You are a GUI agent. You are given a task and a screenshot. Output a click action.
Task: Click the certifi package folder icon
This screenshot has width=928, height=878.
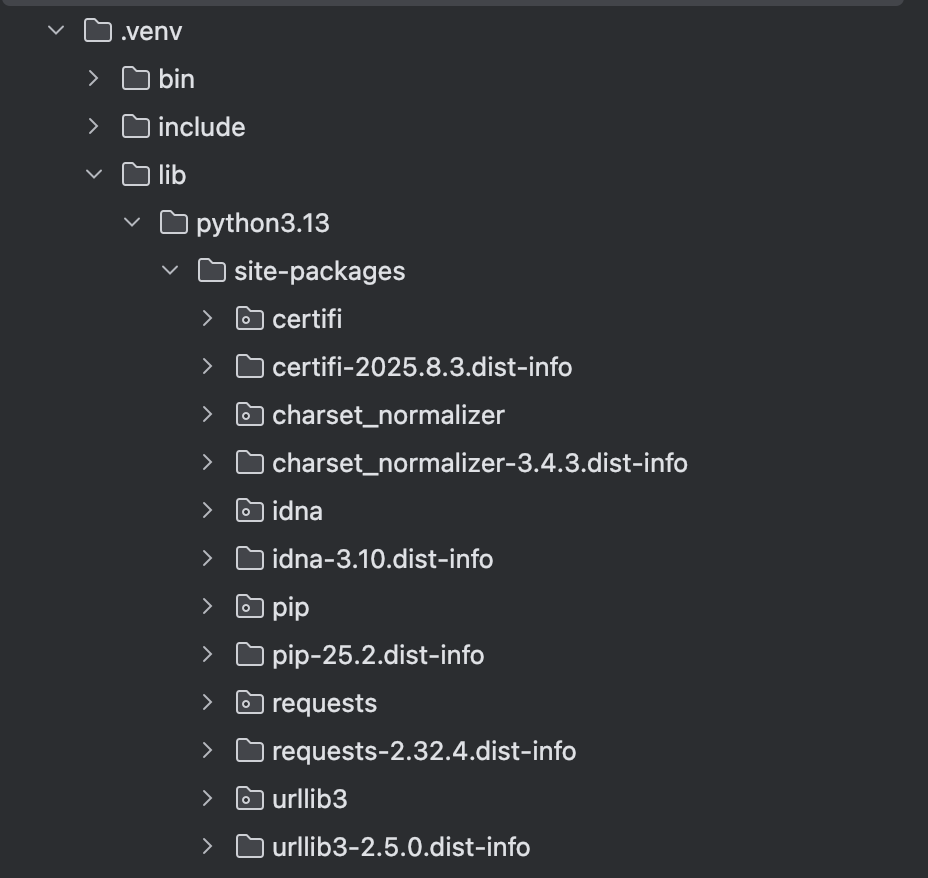coord(249,319)
